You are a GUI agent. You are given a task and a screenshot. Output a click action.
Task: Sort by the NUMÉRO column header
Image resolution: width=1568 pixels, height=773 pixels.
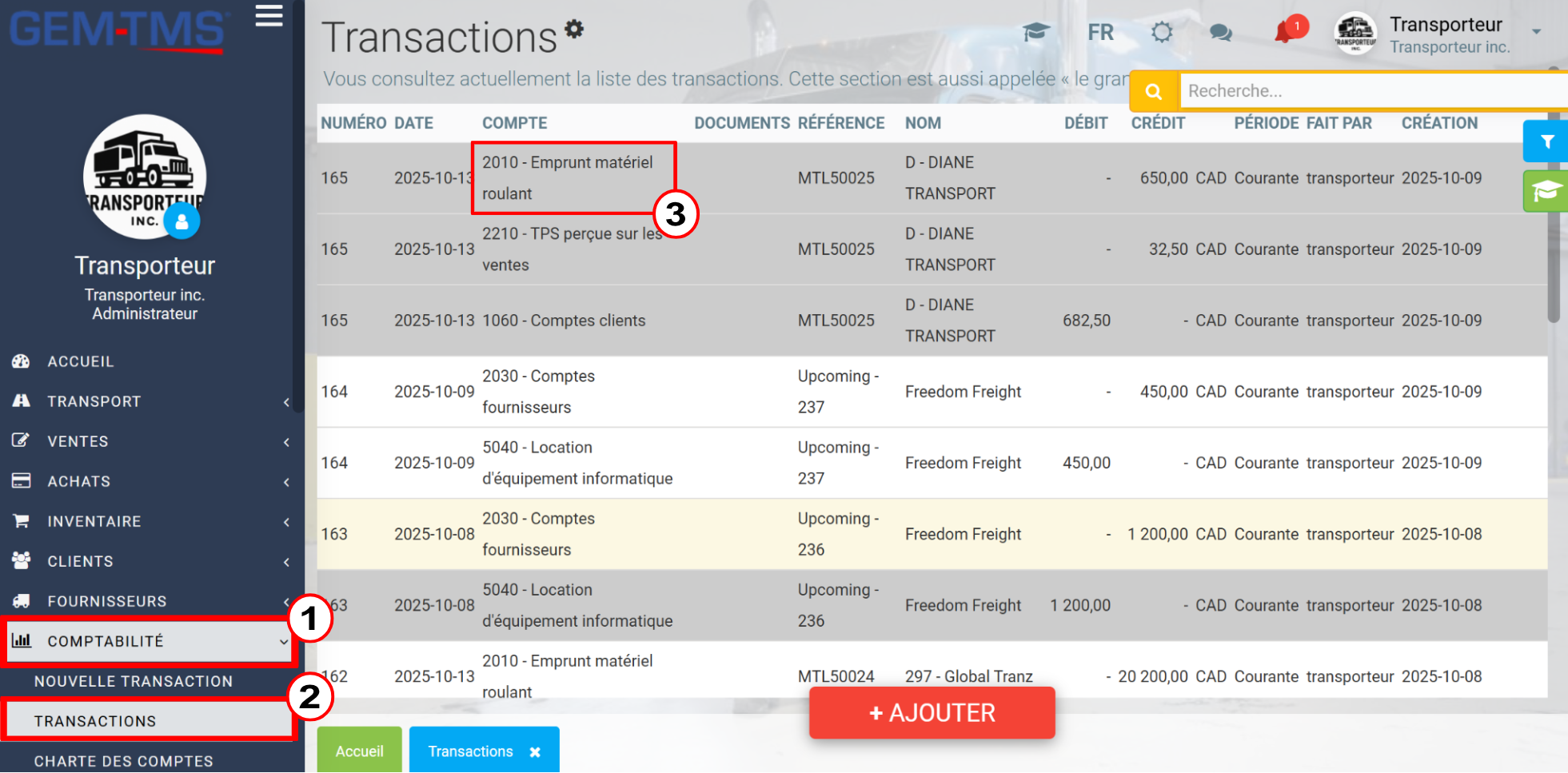click(353, 123)
